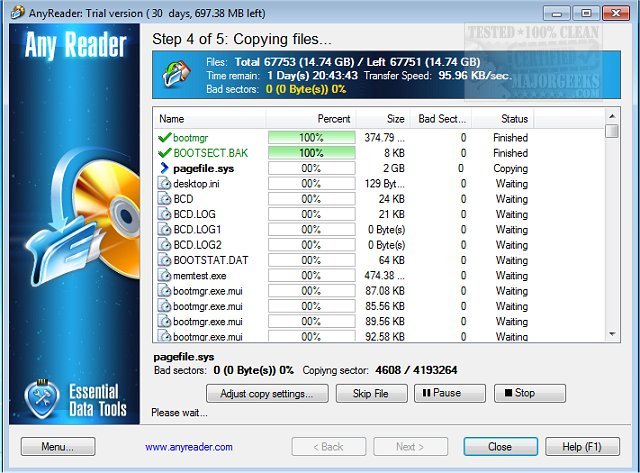The height and width of the screenshot is (473, 640).
Task: Select the bootmgr file name
Action: click(191, 138)
